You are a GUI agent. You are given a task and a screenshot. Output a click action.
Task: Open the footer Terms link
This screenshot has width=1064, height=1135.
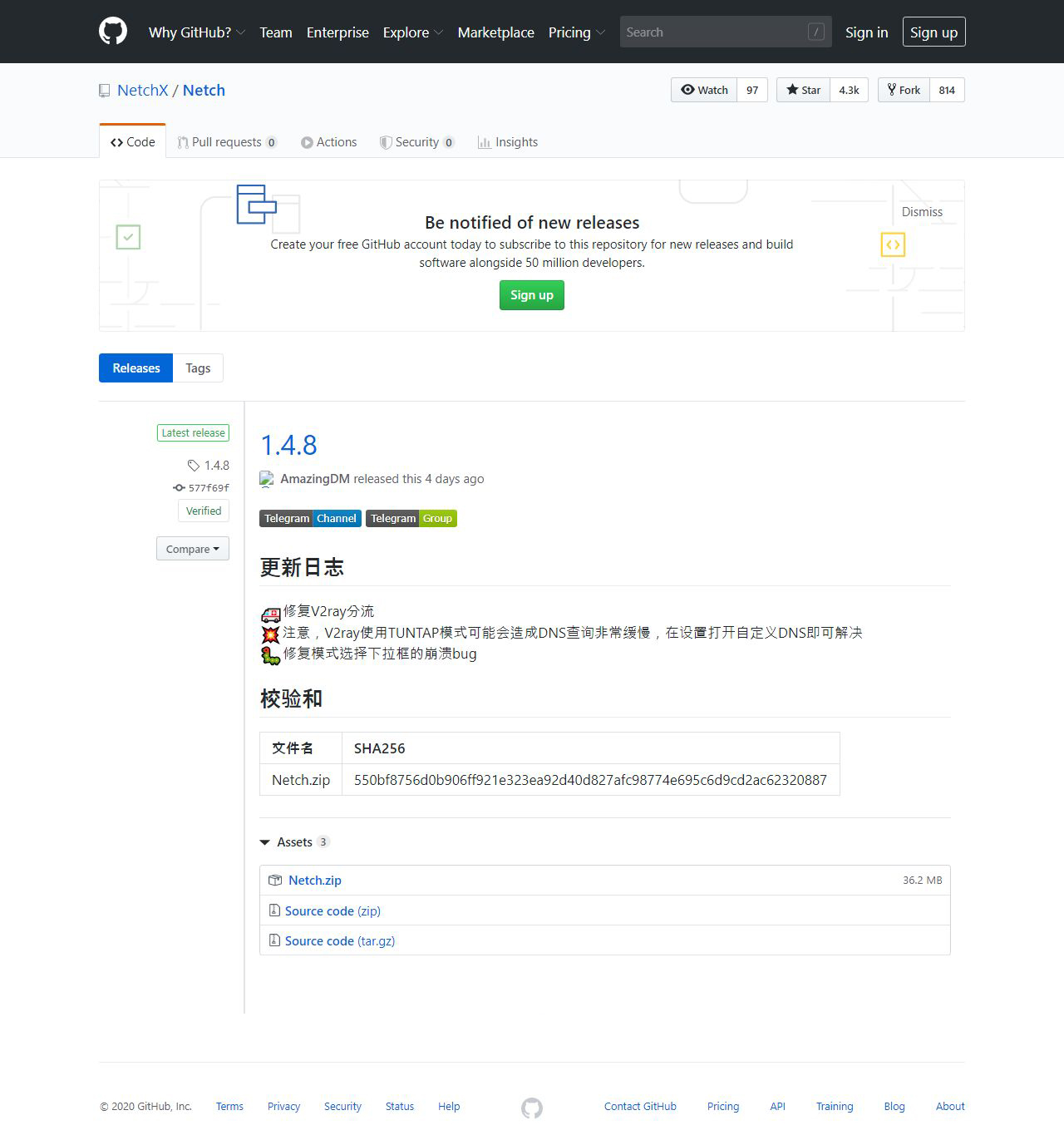[x=229, y=1107]
